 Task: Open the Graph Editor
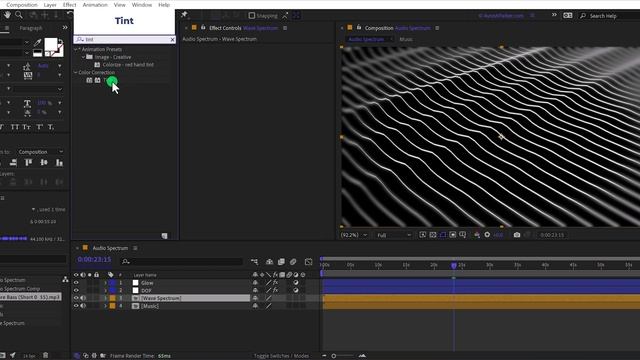pos(309,262)
